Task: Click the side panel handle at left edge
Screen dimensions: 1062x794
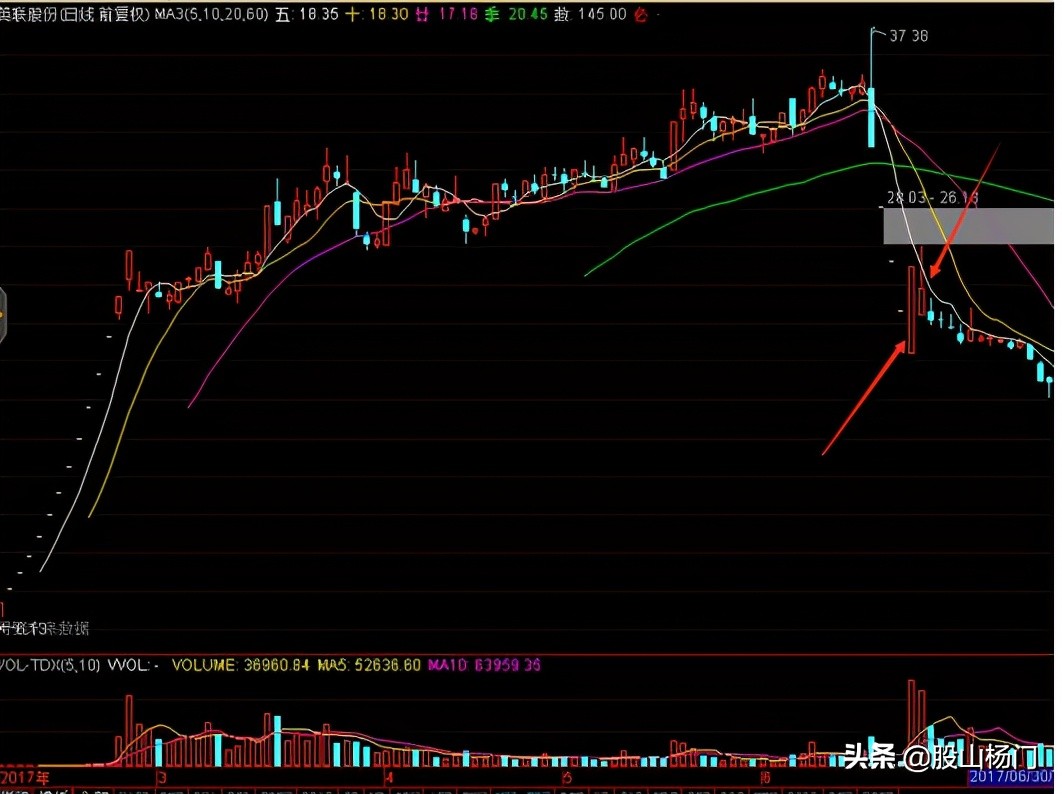Action: [3, 315]
